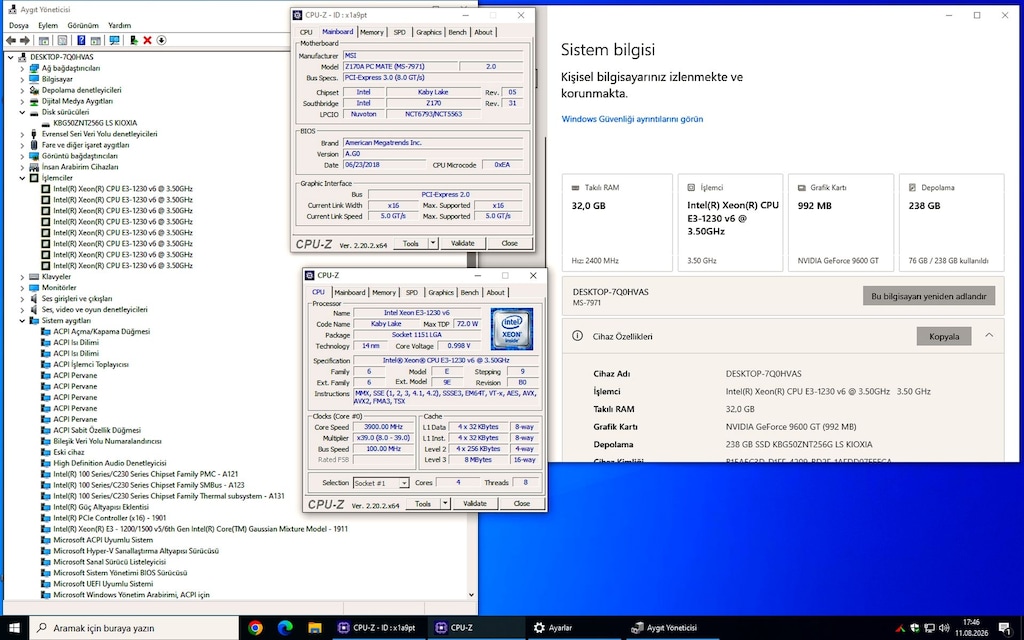Collapse the İşlemciler node
This screenshot has height=640, width=1024.
pos(22,178)
